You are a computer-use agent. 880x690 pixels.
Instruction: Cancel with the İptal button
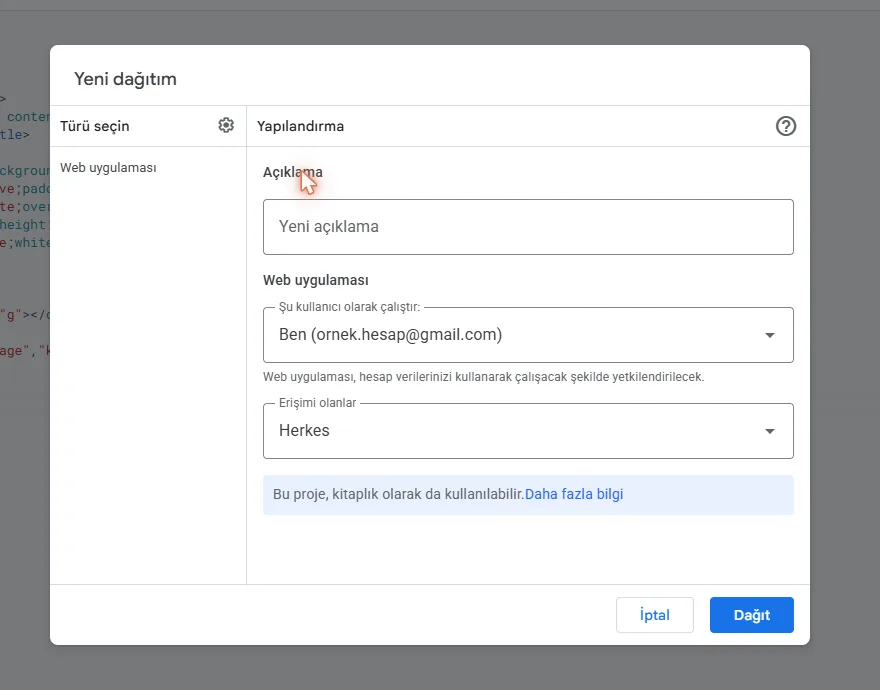(654, 615)
